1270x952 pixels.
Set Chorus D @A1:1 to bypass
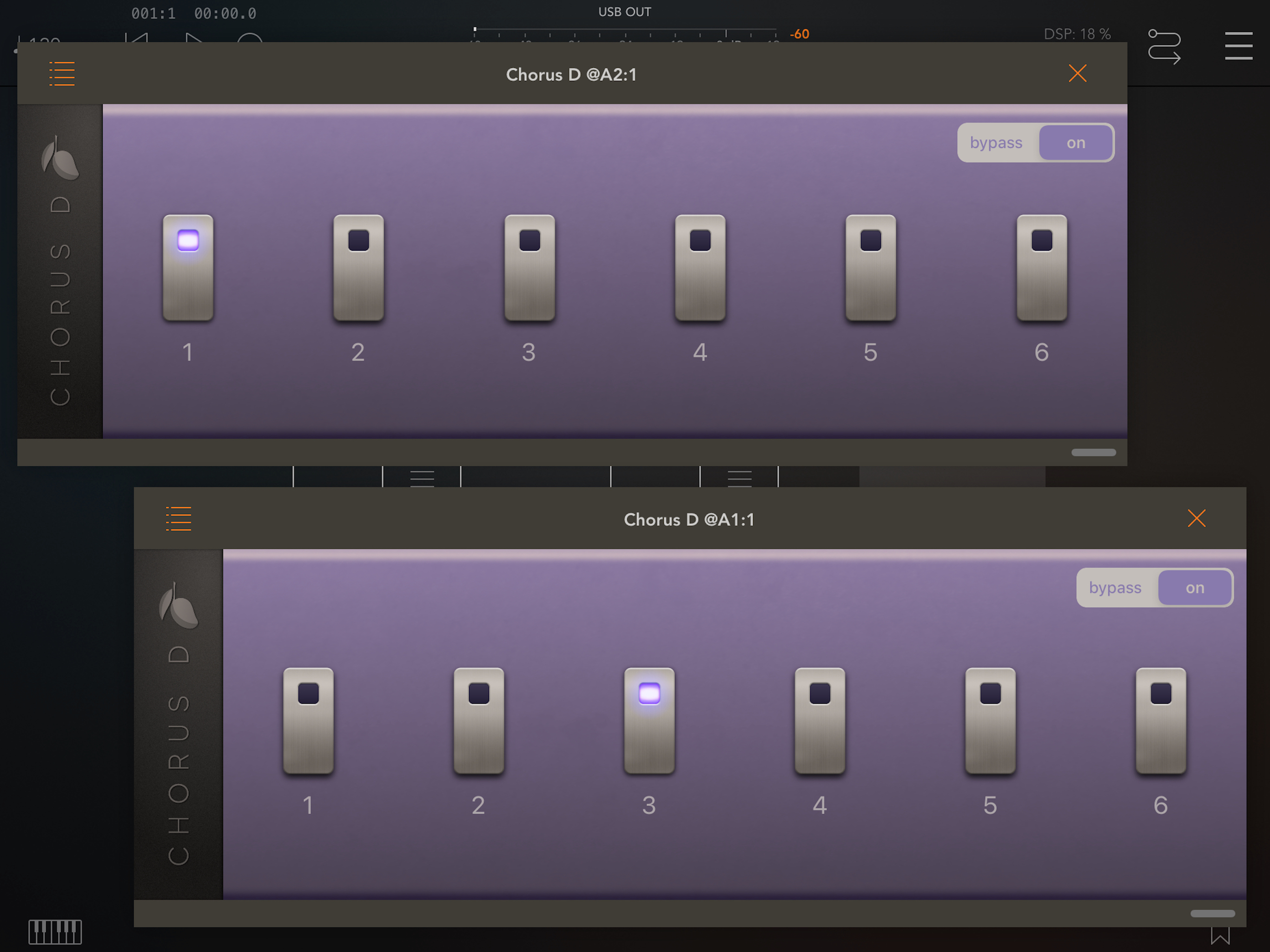[1115, 588]
